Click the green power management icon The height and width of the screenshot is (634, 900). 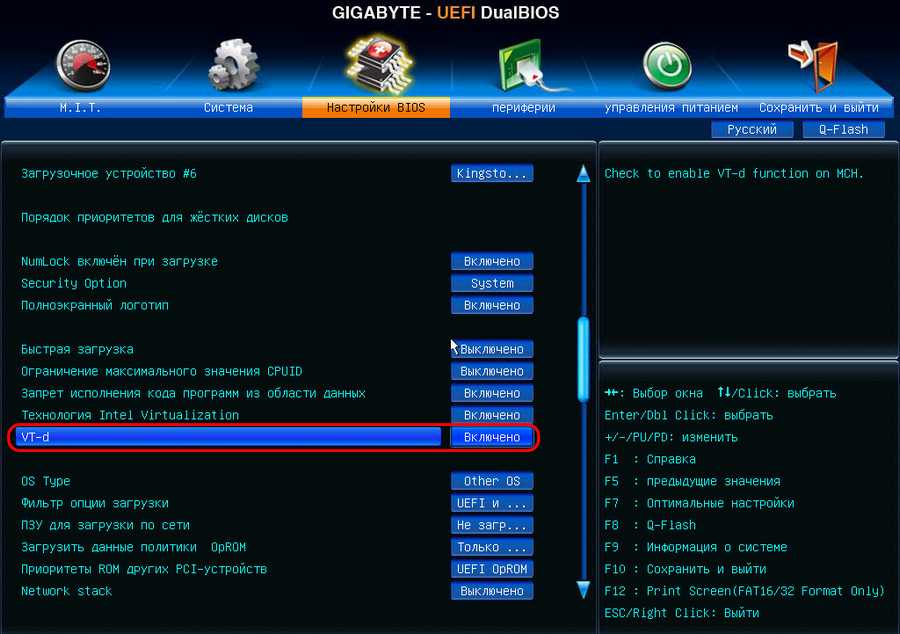(x=668, y=66)
